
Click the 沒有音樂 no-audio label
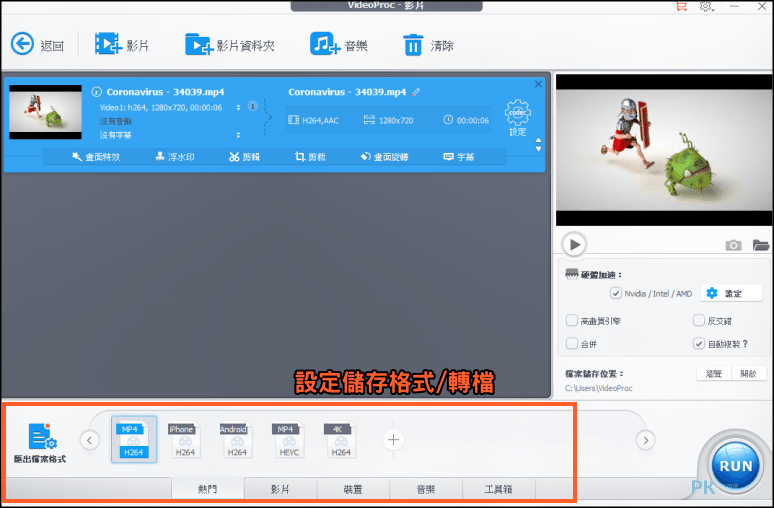tap(116, 121)
